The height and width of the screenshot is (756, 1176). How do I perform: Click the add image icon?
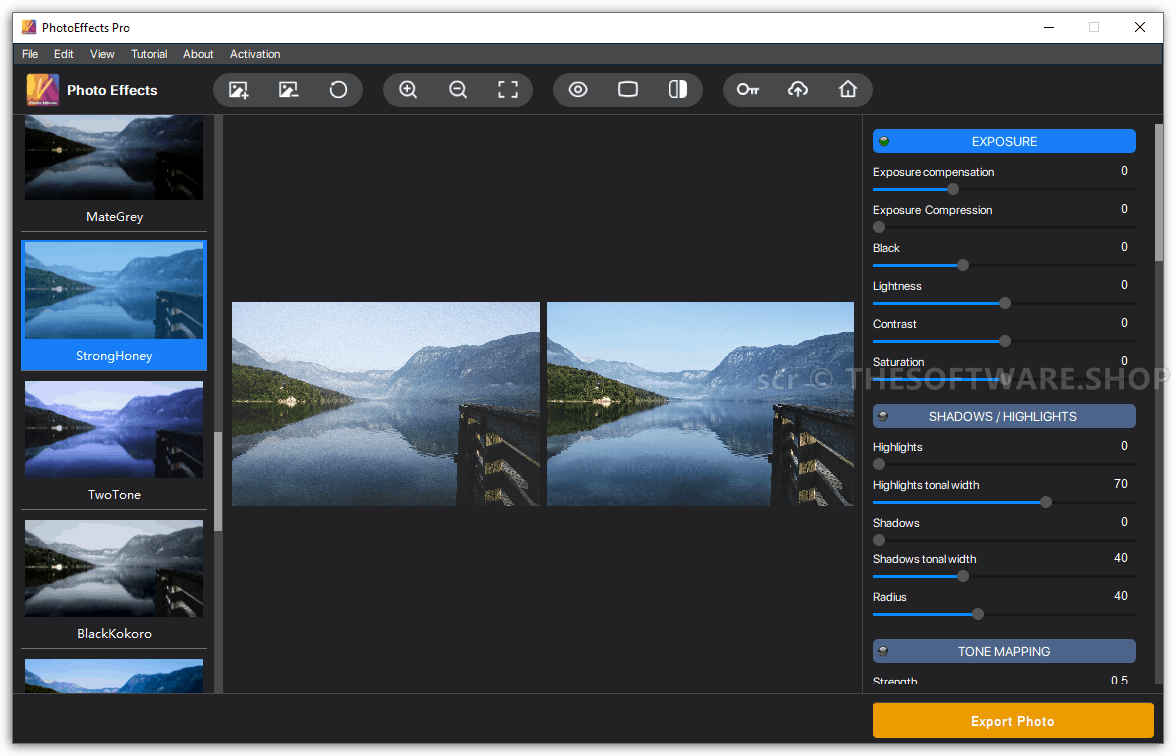point(238,90)
